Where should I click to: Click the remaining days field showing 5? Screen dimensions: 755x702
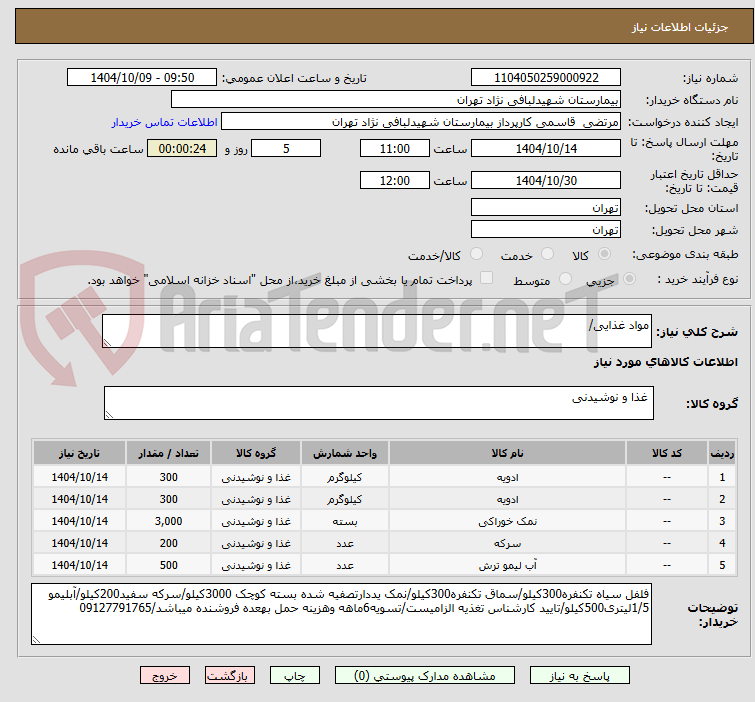pyautogui.click(x=286, y=148)
